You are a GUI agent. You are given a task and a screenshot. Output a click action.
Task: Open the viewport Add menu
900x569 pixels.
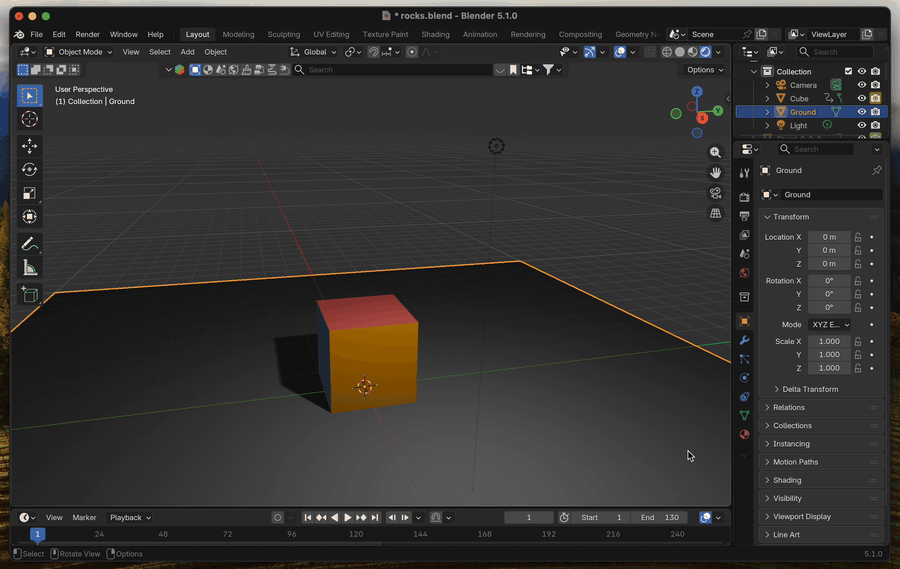pos(187,52)
